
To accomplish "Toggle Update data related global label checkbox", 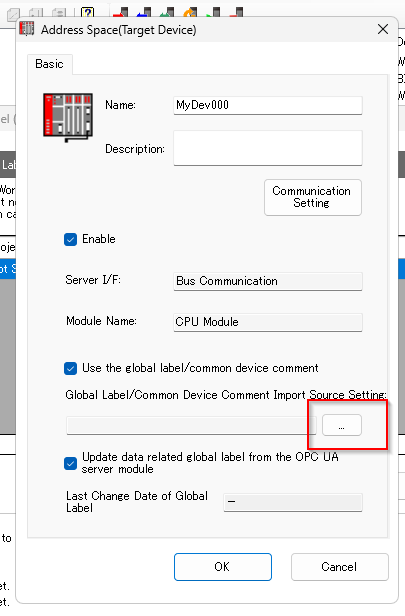I will pos(70,463).
